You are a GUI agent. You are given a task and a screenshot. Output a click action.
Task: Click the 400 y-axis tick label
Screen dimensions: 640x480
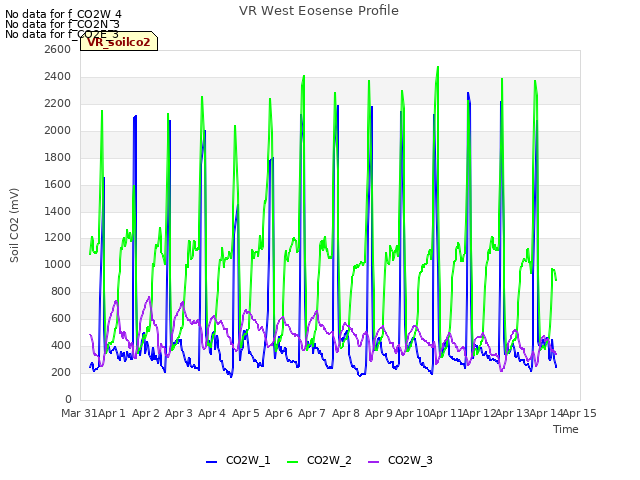pos(61,345)
